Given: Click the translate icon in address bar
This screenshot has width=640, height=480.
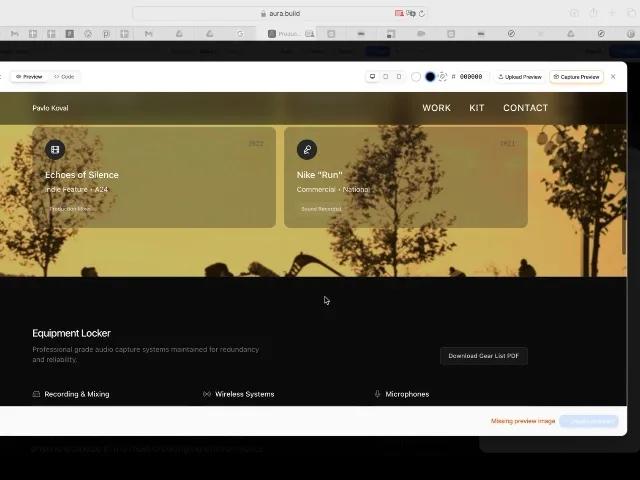Looking at the screenshot, I should click(x=411, y=13).
